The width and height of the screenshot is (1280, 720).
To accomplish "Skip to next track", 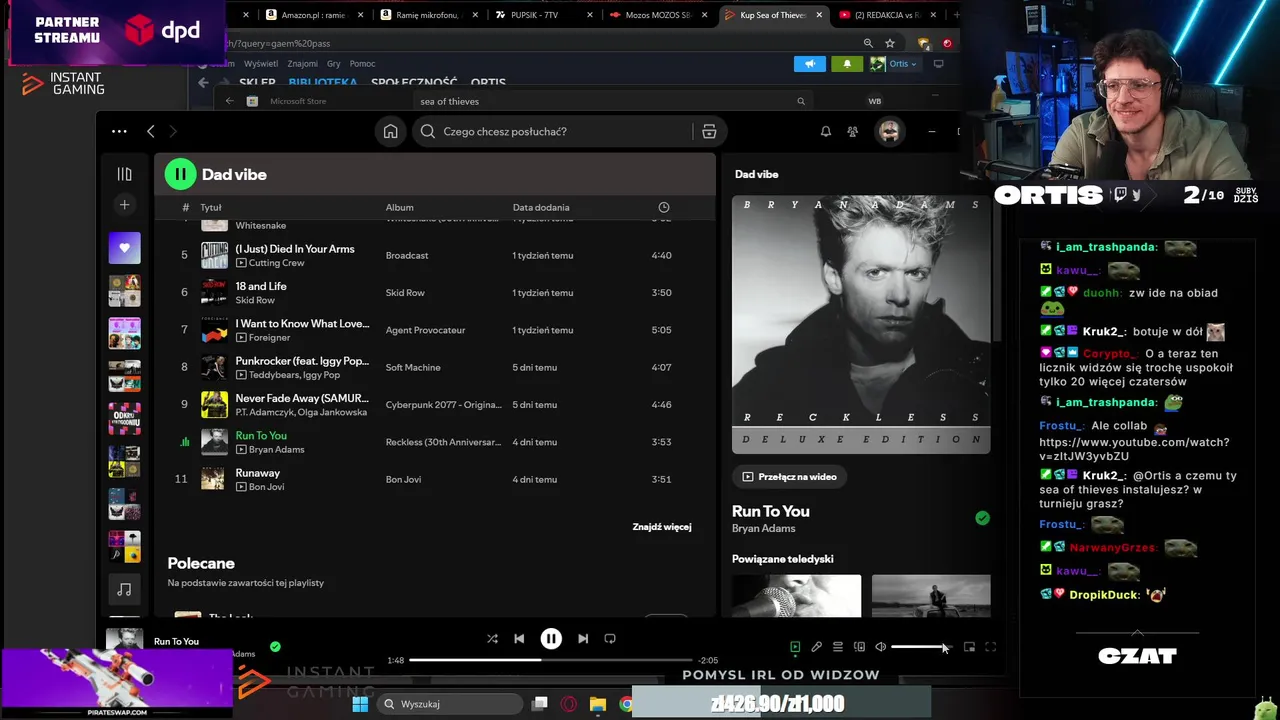I will pyautogui.click(x=583, y=639).
